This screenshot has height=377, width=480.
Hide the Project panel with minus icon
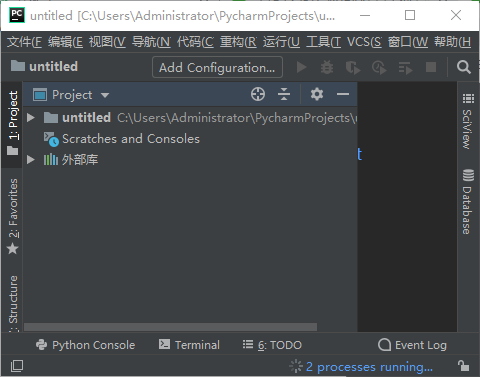coord(343,94)
